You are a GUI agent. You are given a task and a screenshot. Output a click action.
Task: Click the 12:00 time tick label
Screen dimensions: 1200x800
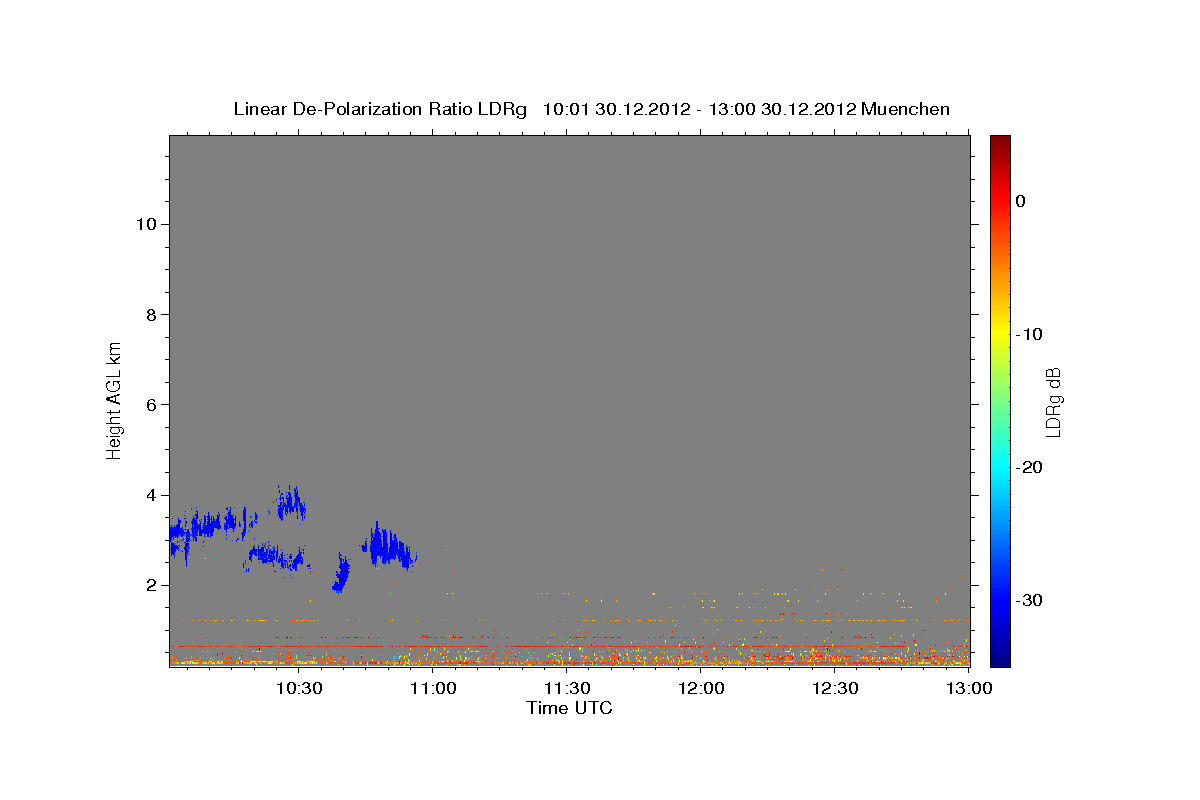point(702,688)
